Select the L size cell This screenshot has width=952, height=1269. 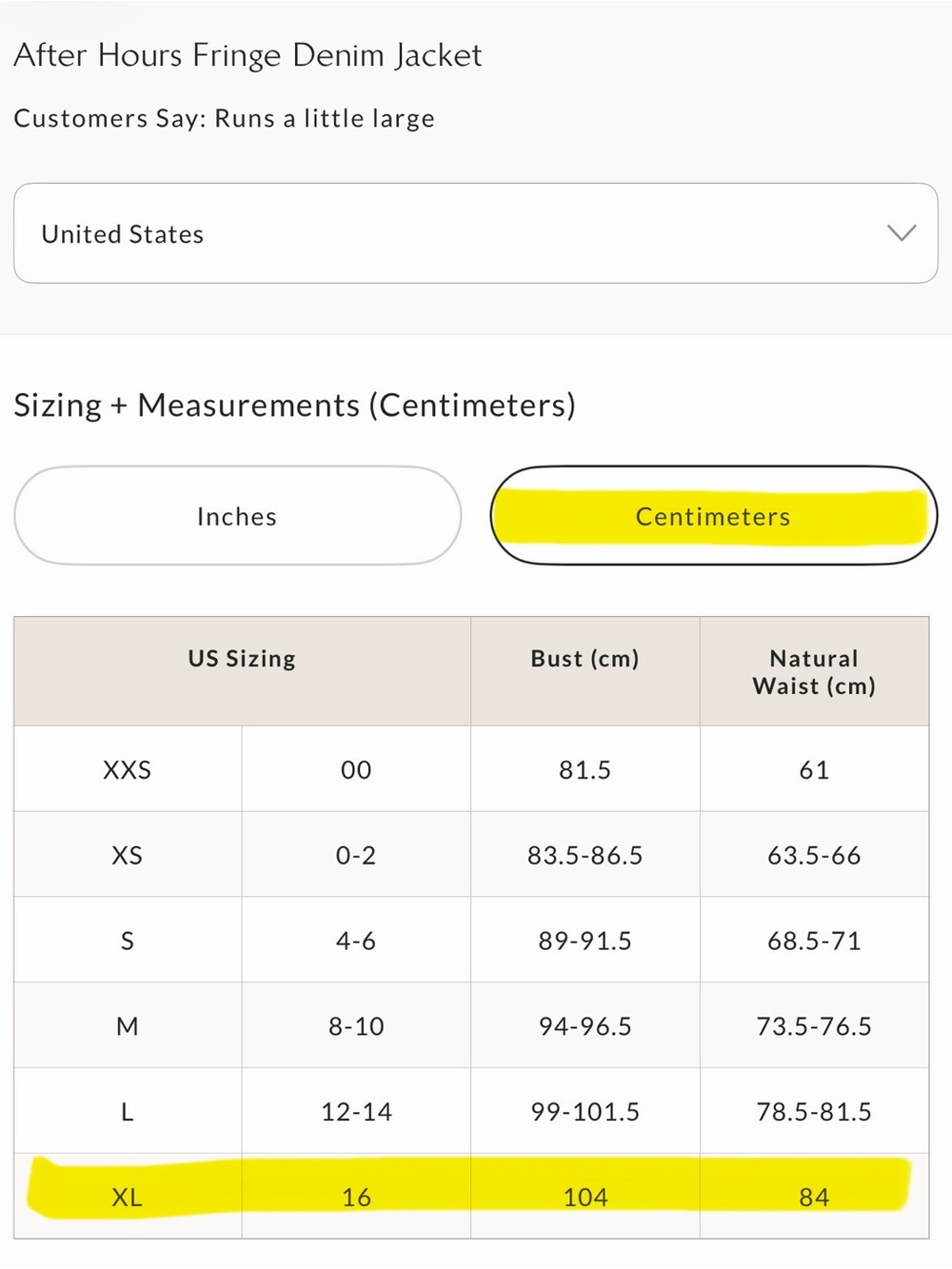(x=128, y=1111)
